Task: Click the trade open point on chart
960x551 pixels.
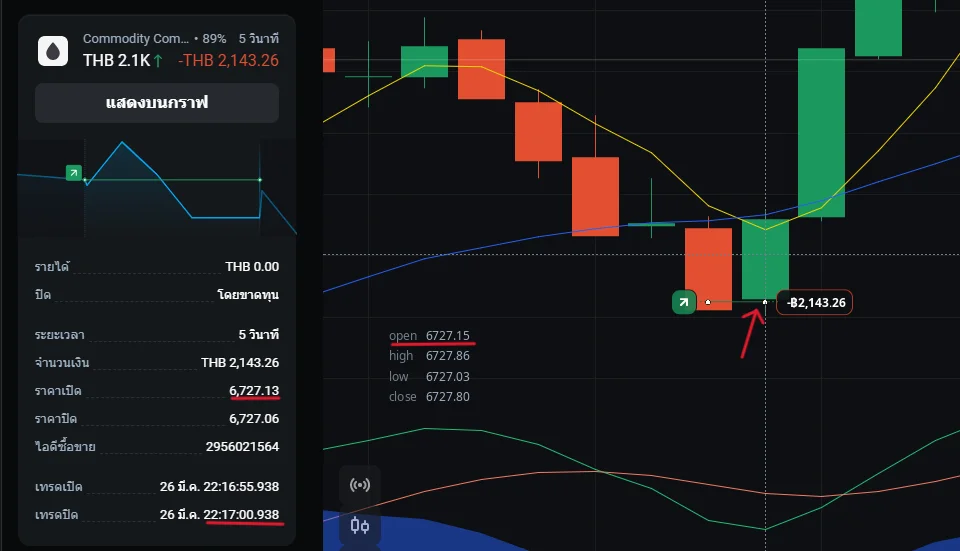Action: tap(708, 302)
